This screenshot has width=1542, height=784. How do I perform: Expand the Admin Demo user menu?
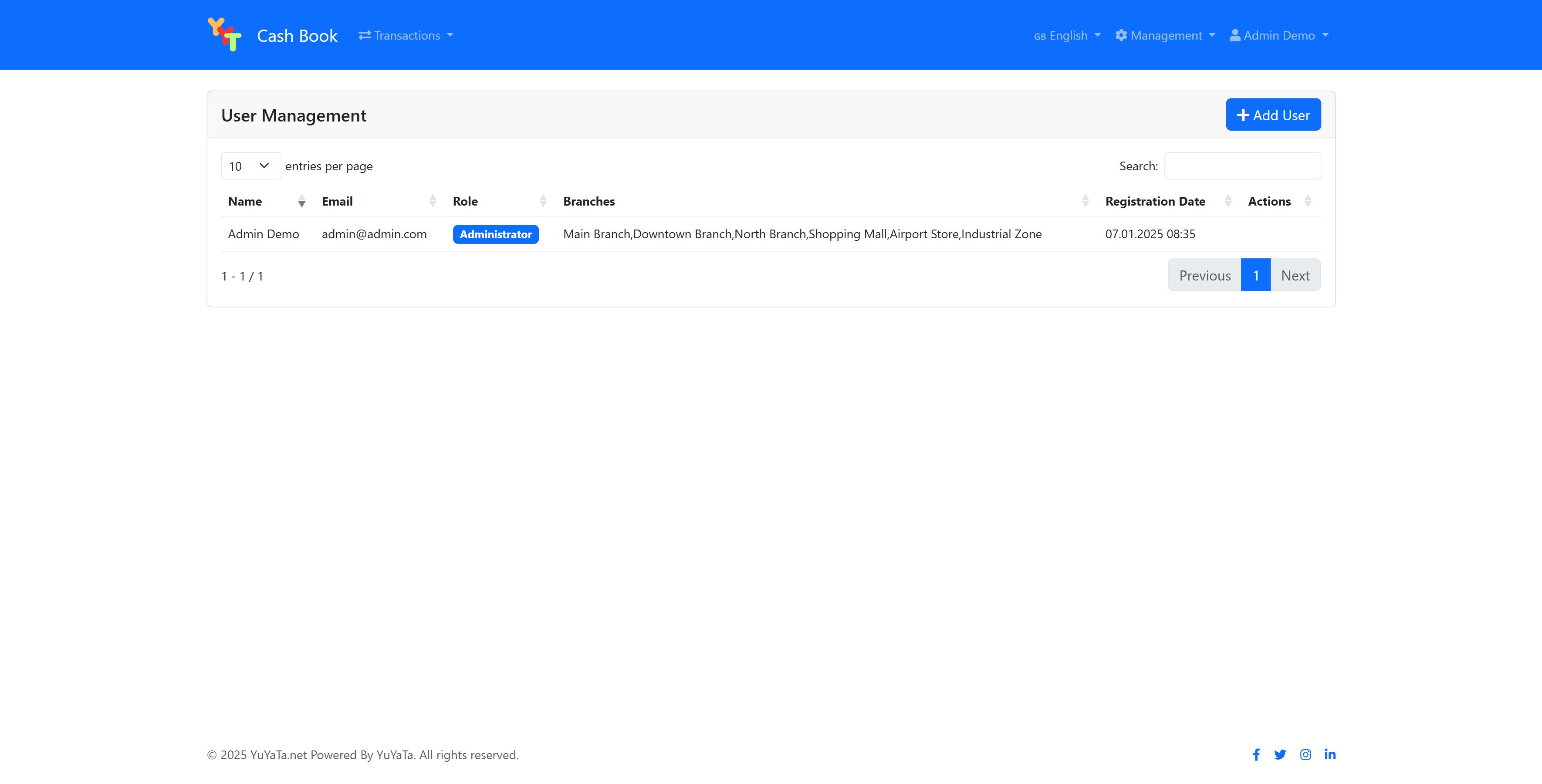(1278, 35)
